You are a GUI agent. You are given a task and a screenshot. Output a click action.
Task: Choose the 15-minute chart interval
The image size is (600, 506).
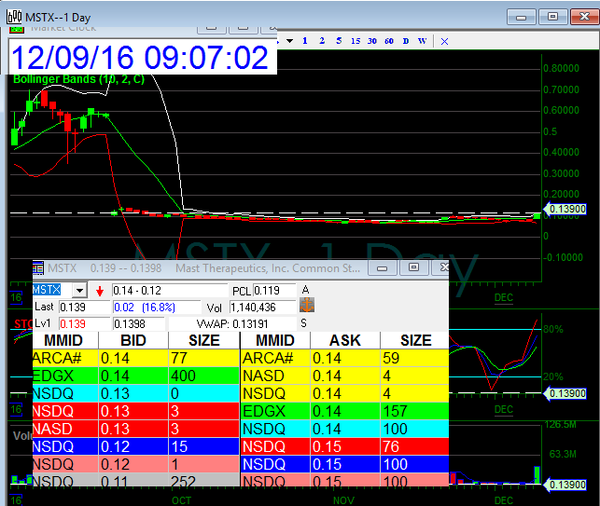355,41
